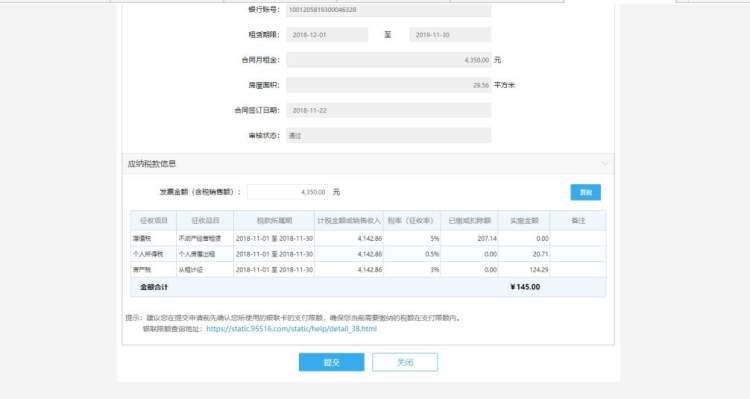This screenshot has height=399, width=750.
Task: Click the 124.29 payable amount cell
Action: coord(524,270)
